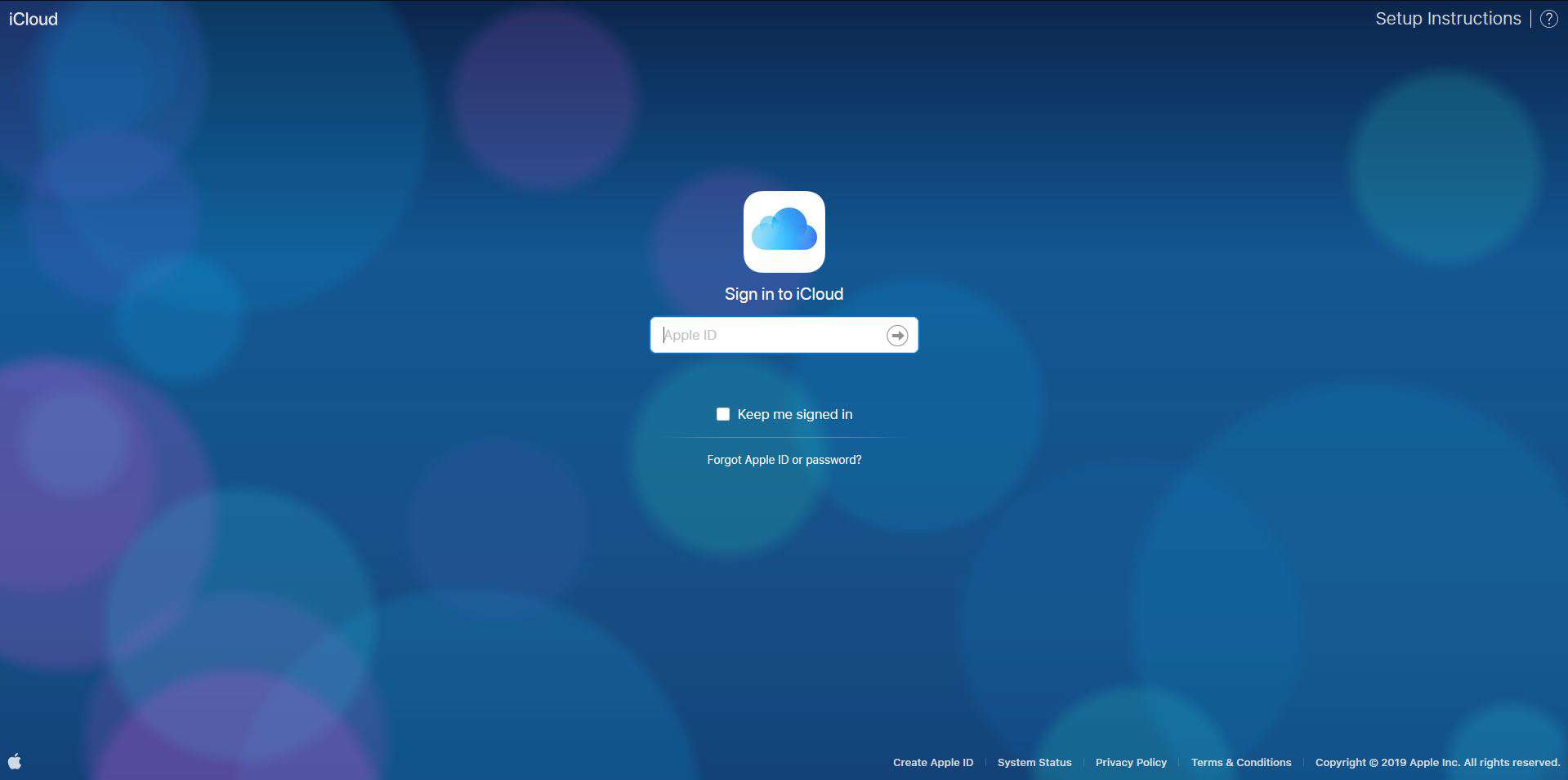The width and height of the screenshot is (1568, 780).
Task: Click the iCloud title in the header
Action: 34,19
